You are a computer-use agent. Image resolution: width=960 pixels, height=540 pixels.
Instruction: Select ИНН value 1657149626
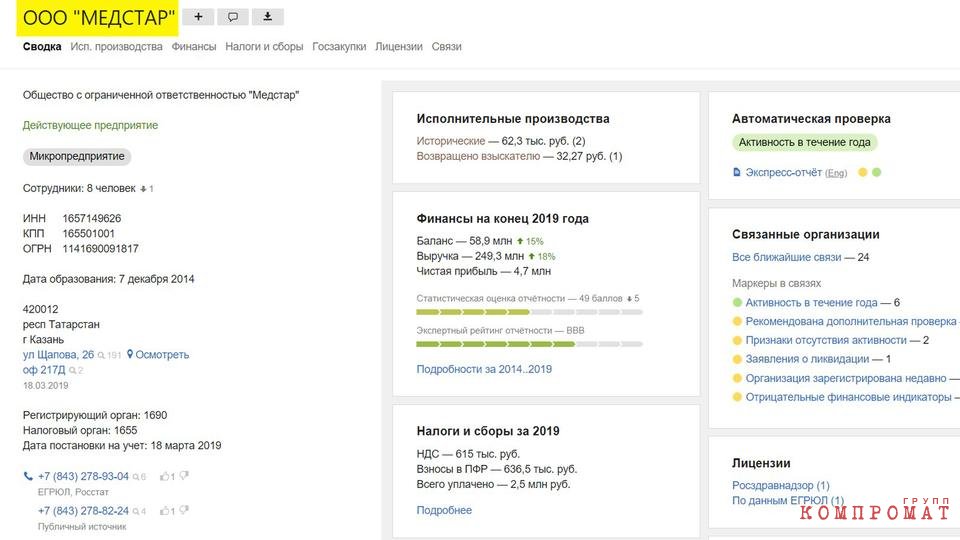(x=92, y=219)
